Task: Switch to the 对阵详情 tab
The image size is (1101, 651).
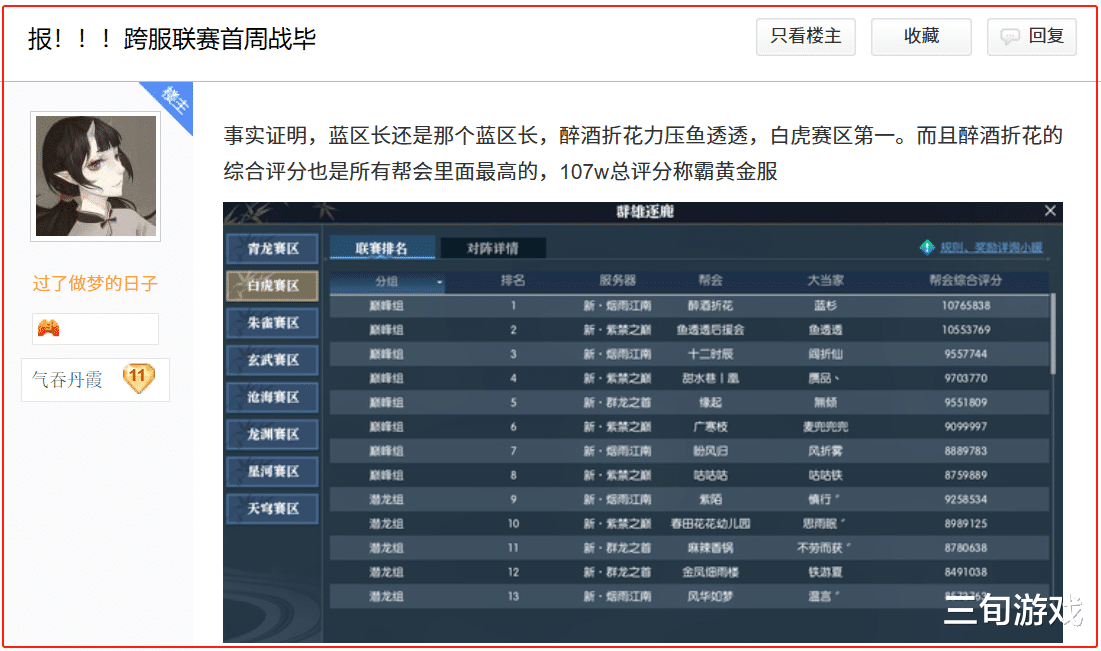Action: [492, 248]
